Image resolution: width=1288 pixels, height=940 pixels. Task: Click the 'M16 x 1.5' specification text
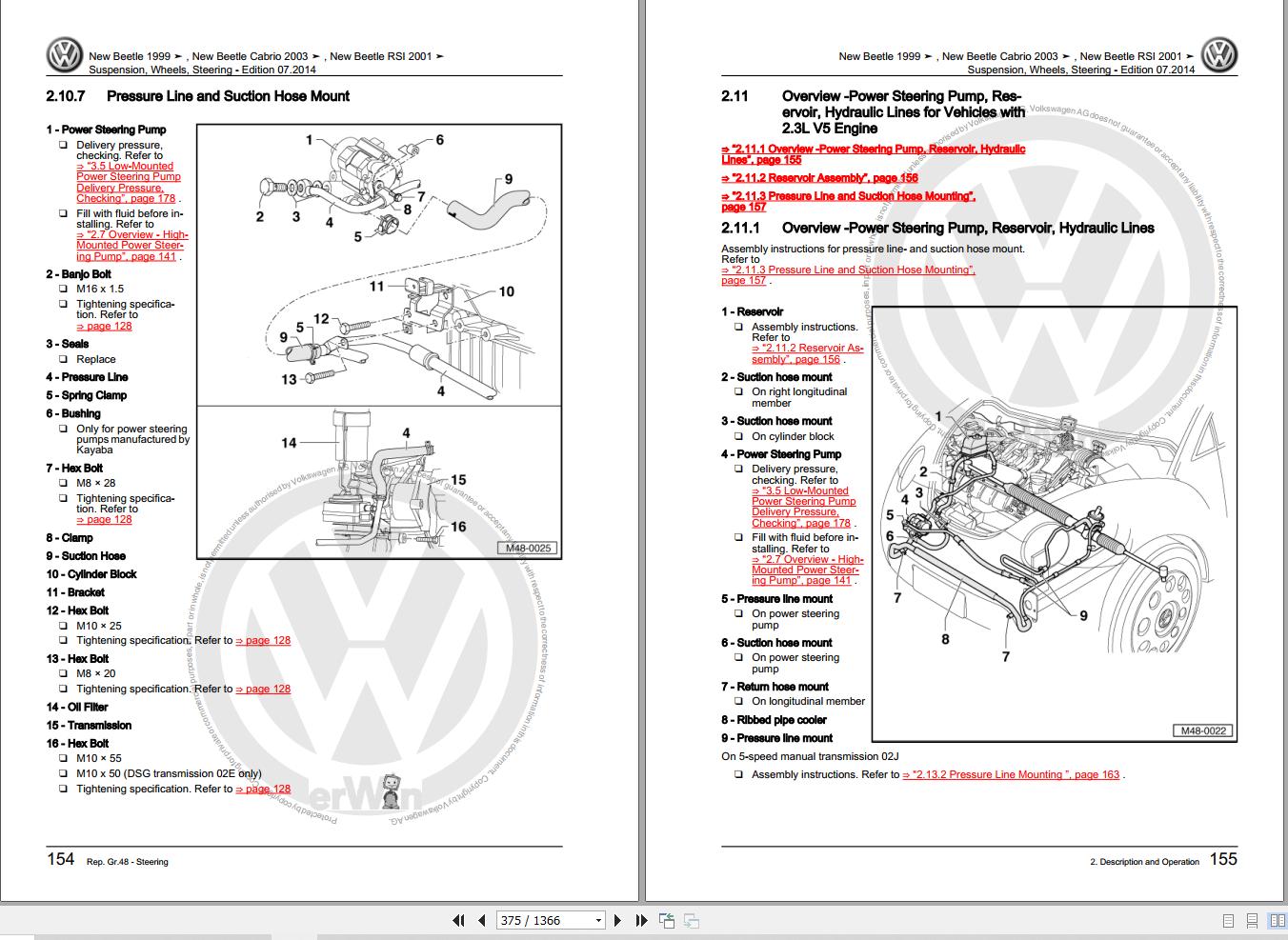click(100, 289)
